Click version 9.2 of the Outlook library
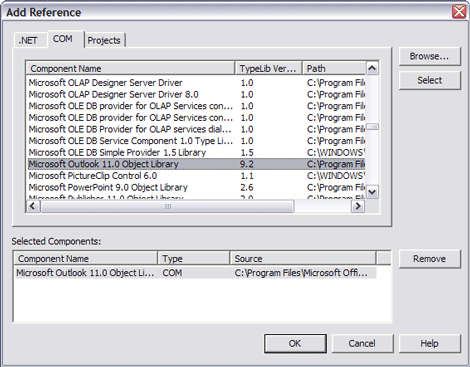The image size is (470, 367). click(x=247, y=164)
